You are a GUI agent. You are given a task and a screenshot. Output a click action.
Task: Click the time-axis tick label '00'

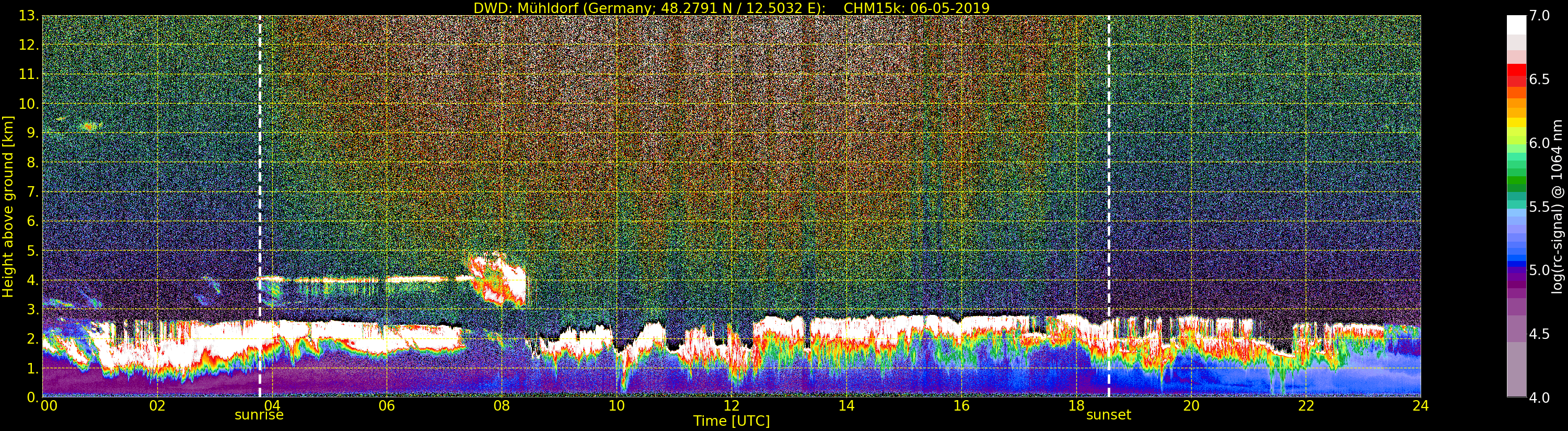click(x=49, y=406)
